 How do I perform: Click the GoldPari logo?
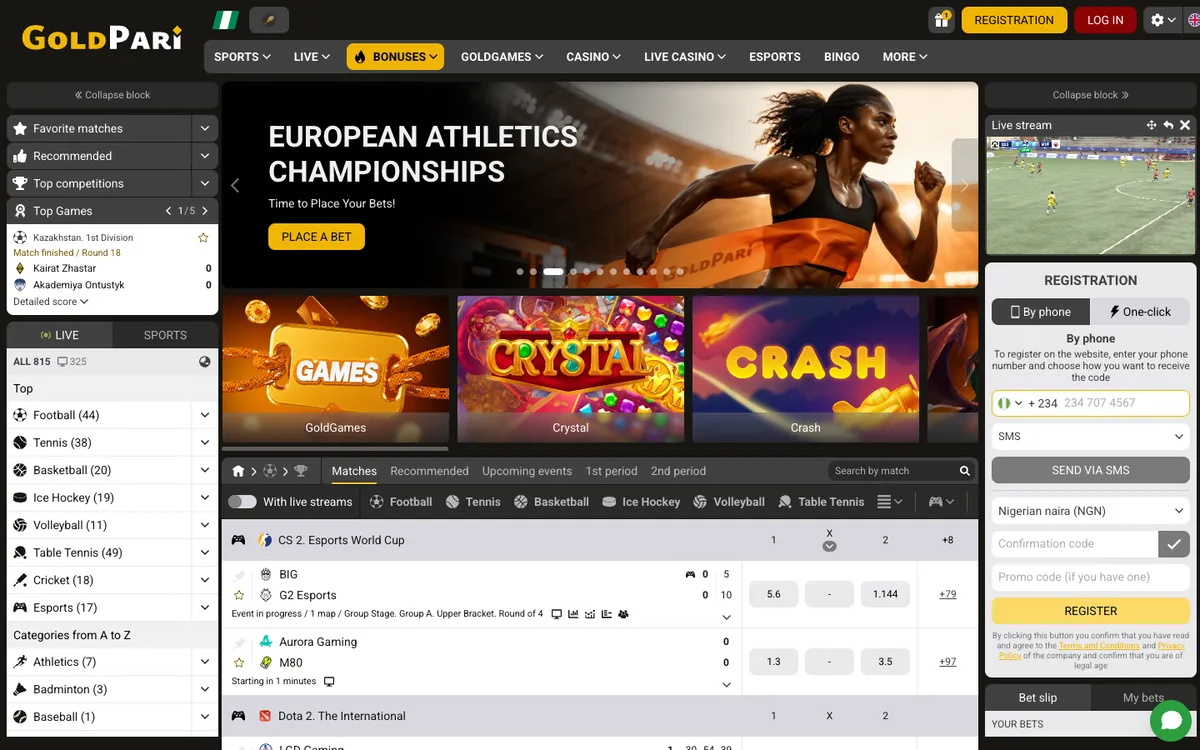coord(102,38)
